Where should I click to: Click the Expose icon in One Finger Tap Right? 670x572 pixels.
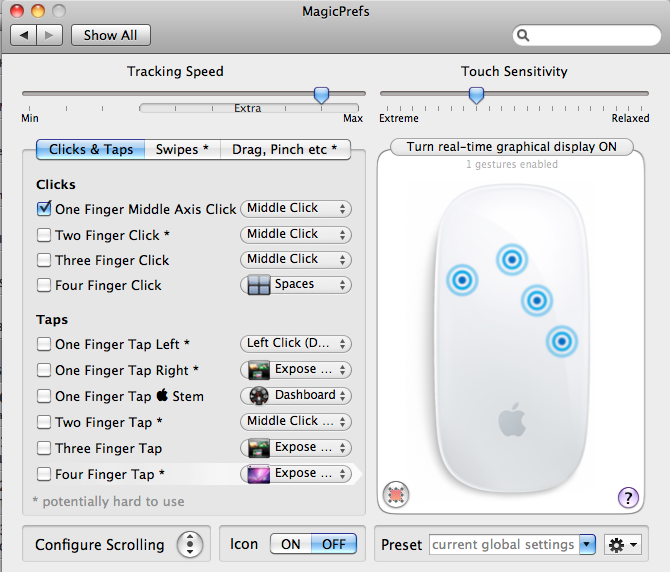click(x=259, y=370)
